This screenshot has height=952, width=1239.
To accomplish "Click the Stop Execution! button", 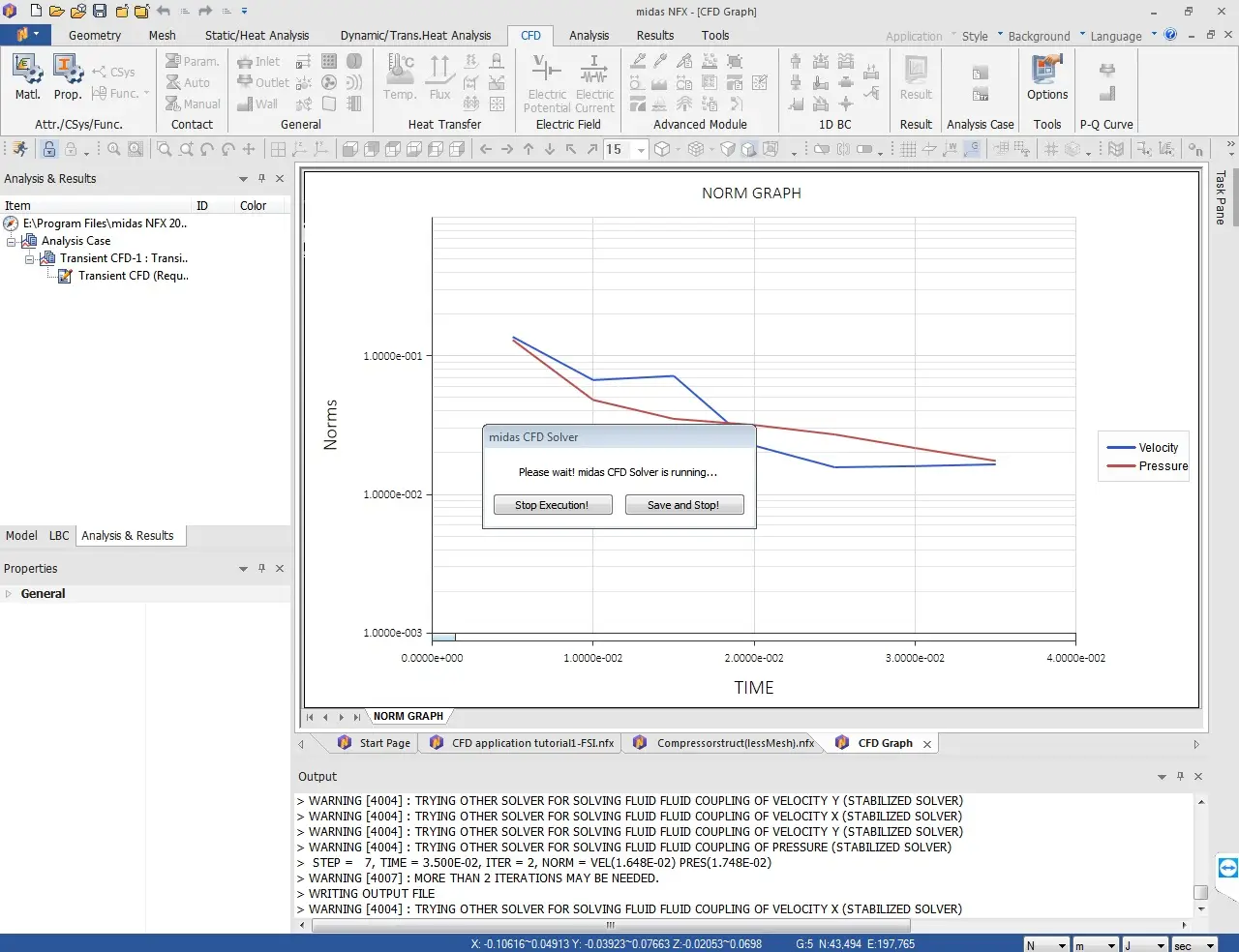I will (x=553, y=504).
